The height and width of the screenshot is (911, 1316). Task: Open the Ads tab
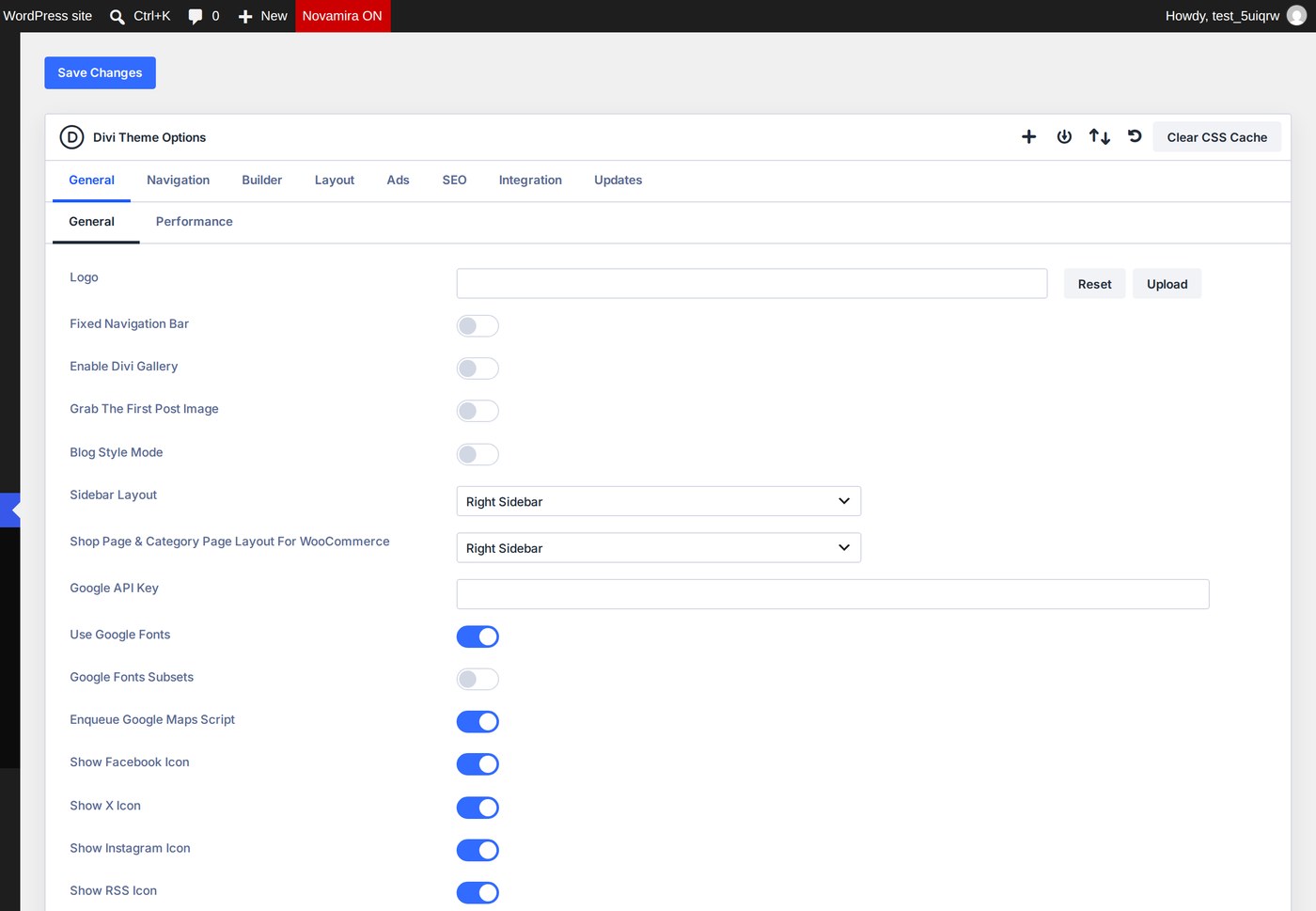coord(398,181)
